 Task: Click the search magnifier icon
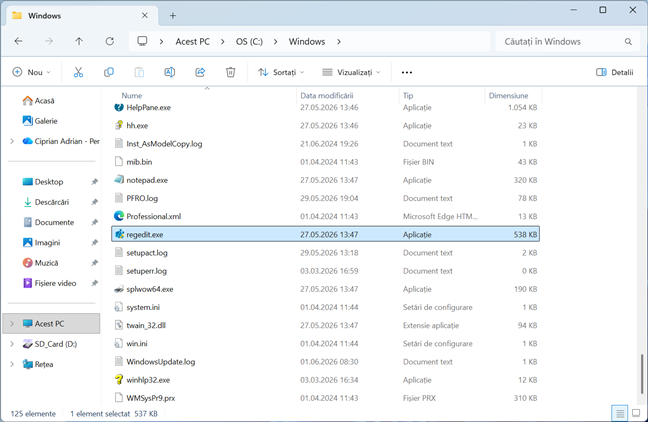[x=628, y=42]
